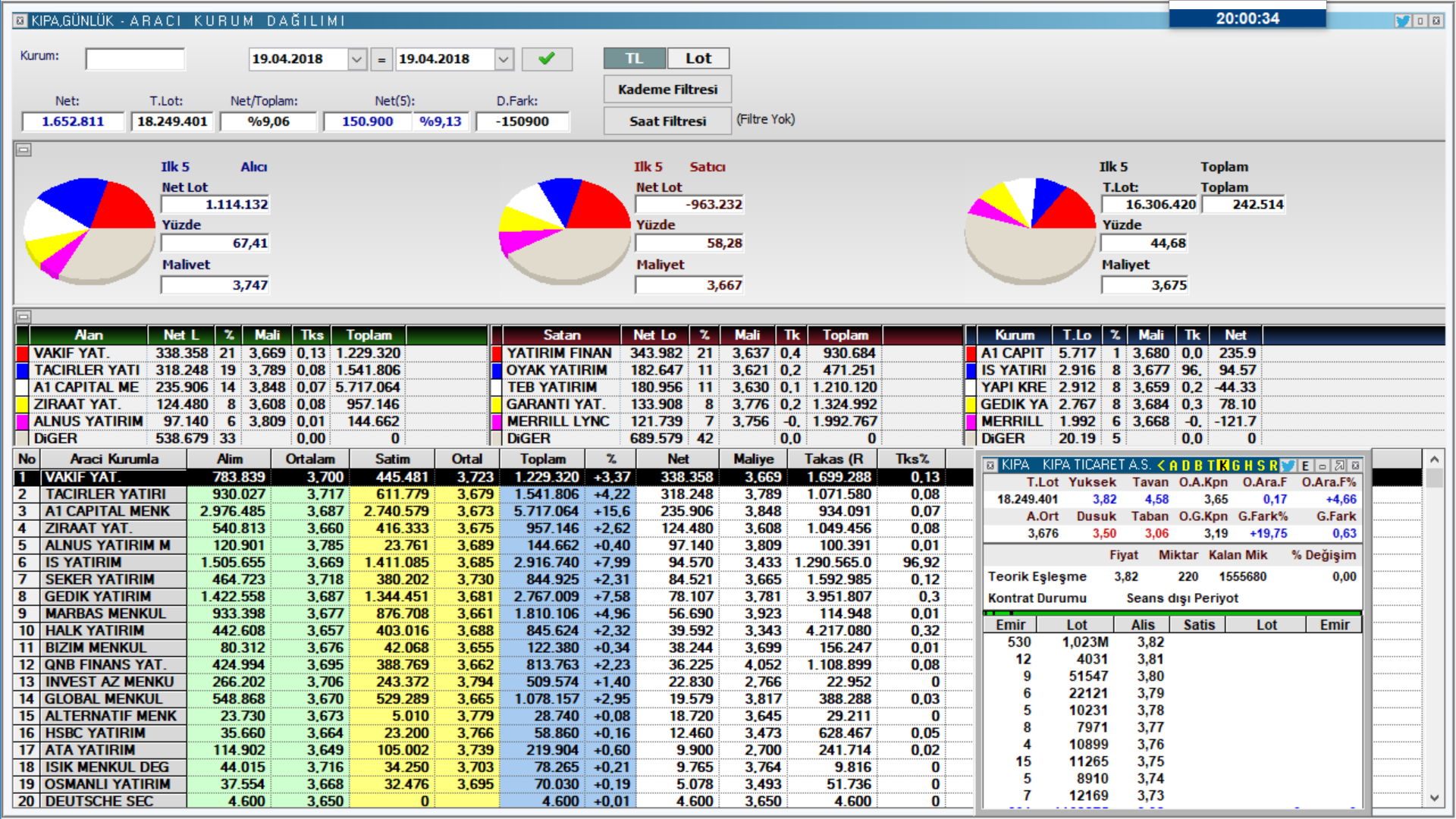Select letter G in KIPA panel header
Viewport: 1456px width, 819px height.
1236,465
